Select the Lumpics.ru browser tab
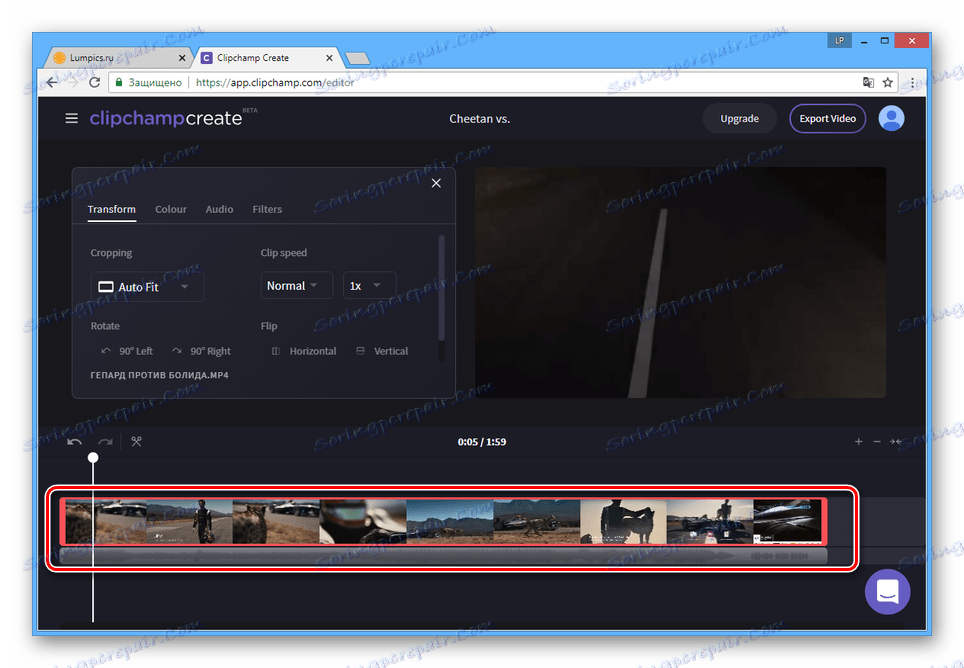This screenshot has width=964, height=668. click(118, 58)
